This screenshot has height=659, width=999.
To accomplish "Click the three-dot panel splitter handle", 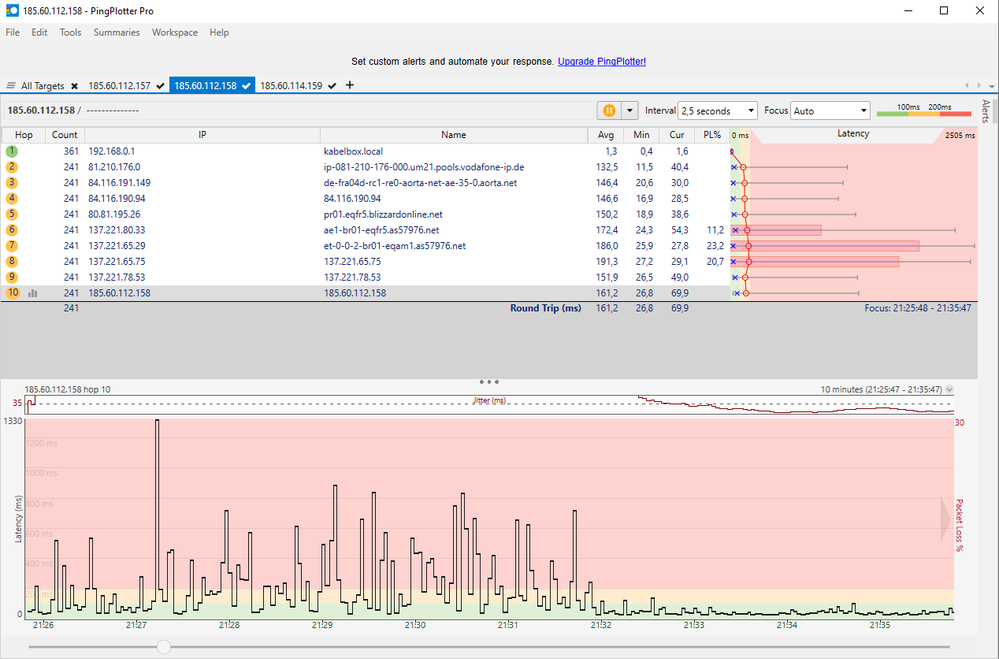I will click(490, 382).
